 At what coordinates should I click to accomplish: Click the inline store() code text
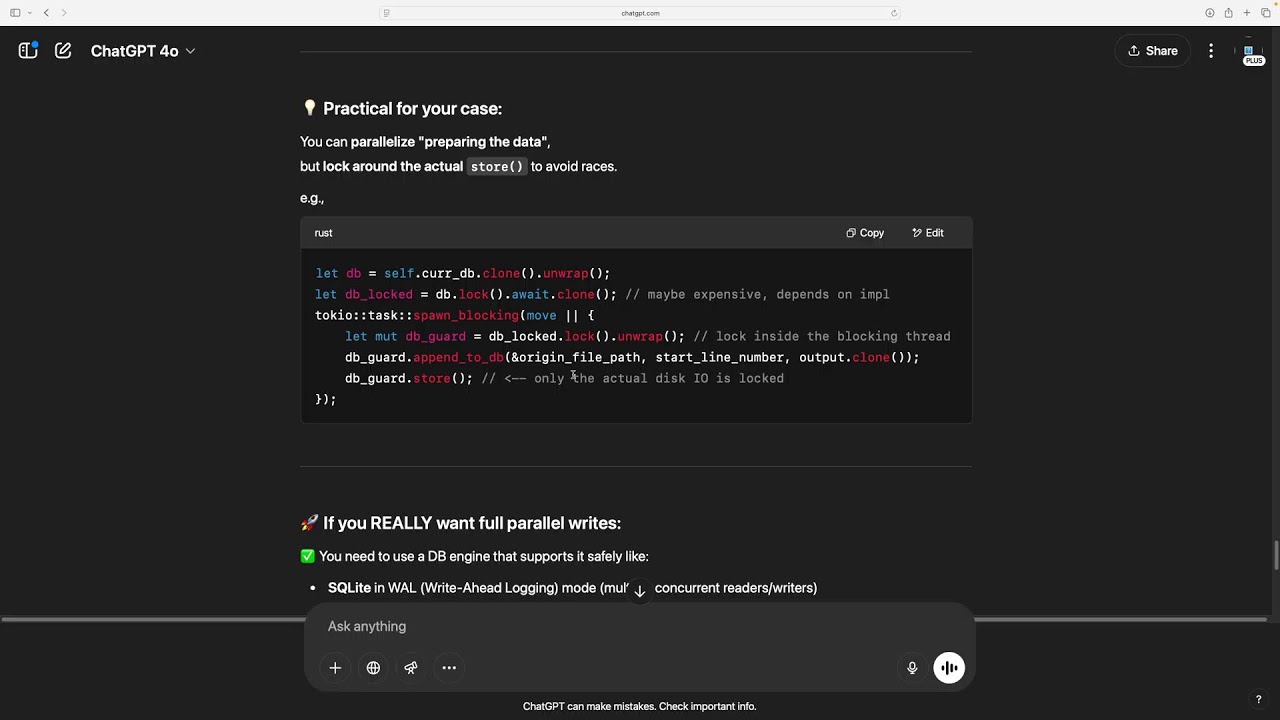coord(497,167)
